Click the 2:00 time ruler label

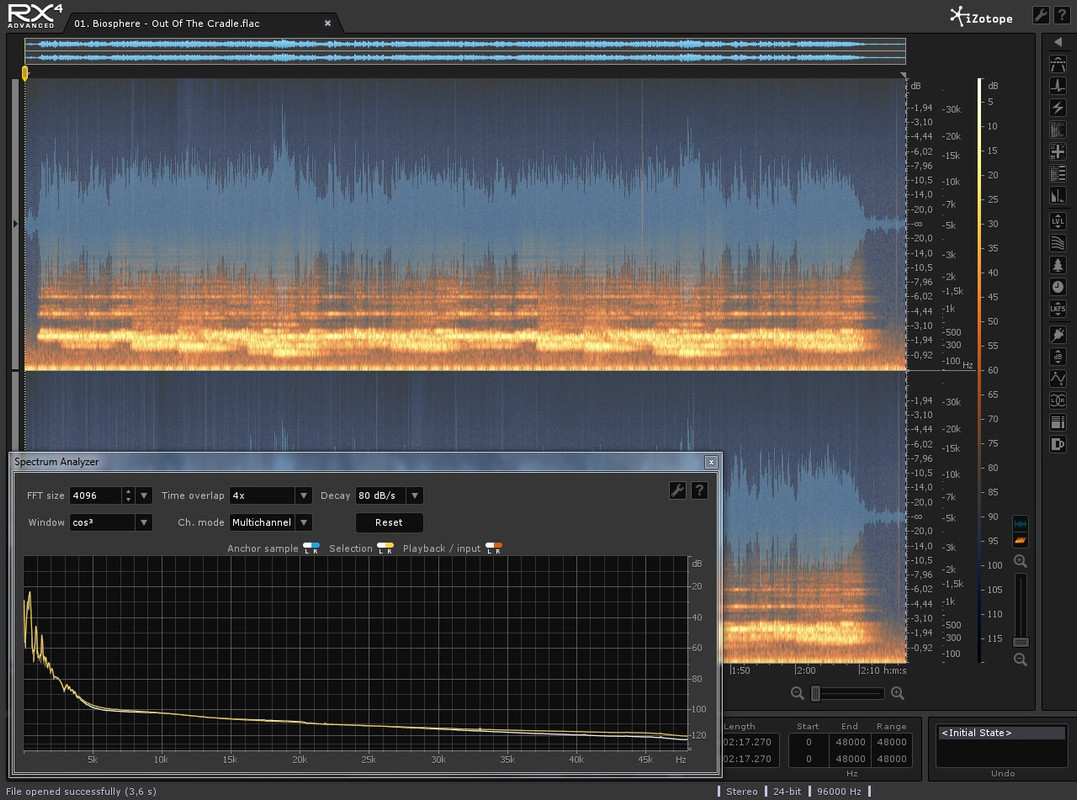(806, 670)
